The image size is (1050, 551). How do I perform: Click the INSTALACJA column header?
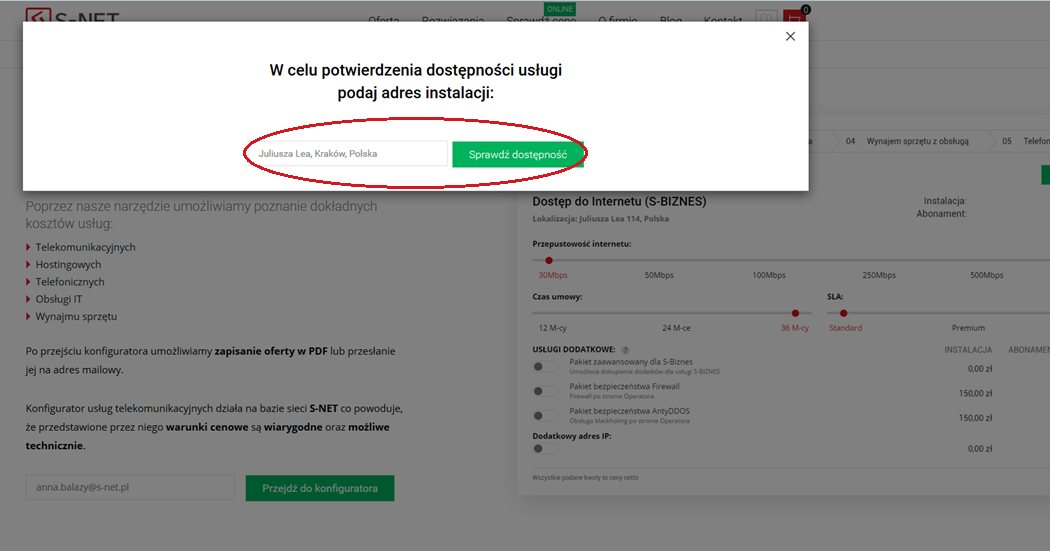click(x=968, y=350)
